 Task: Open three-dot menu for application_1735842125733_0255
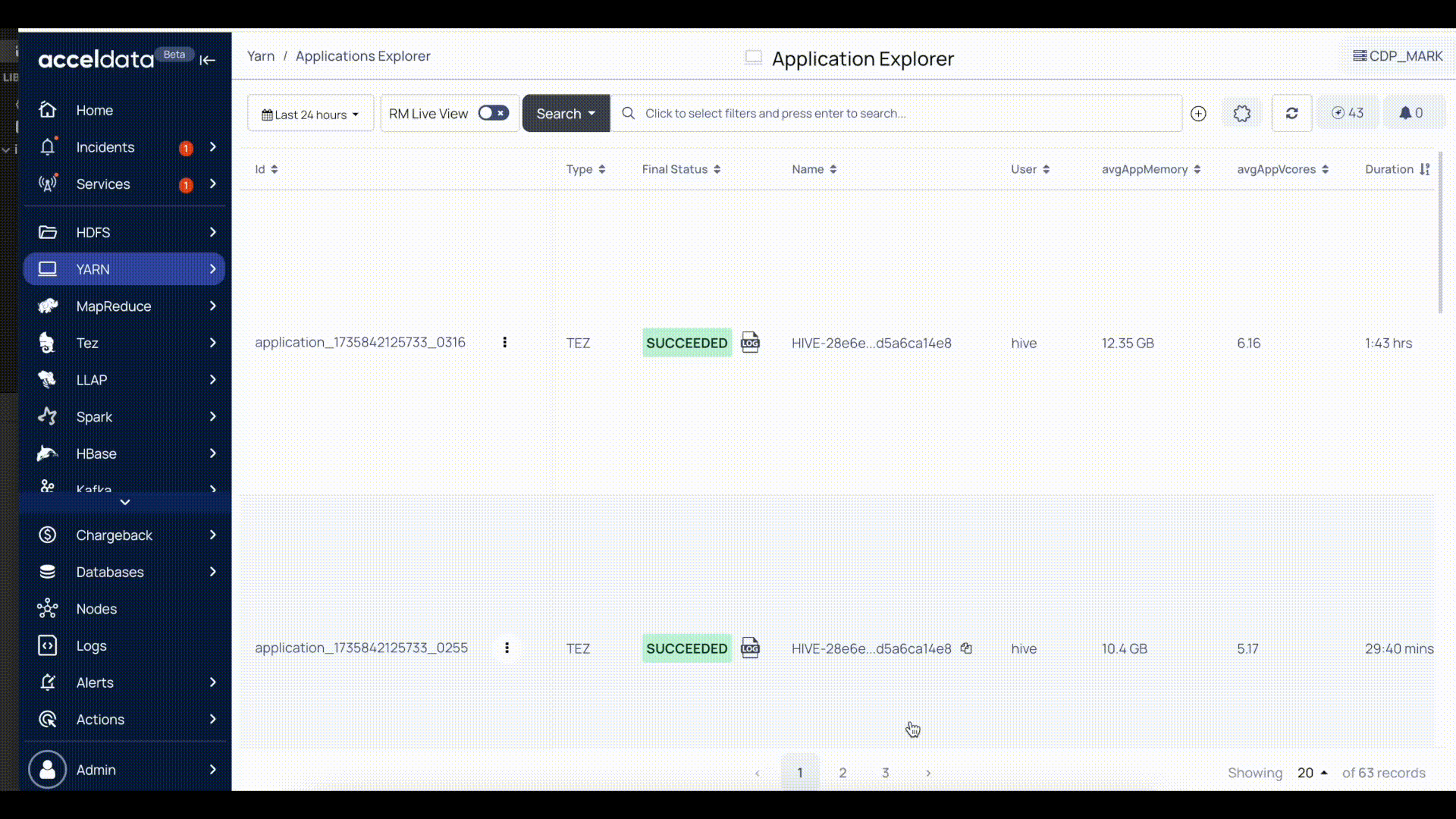507,648
